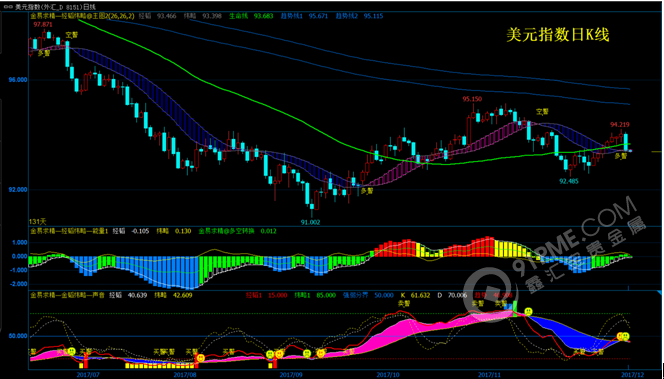
Task: Click D value 70.006
Action: pos(456,295)
